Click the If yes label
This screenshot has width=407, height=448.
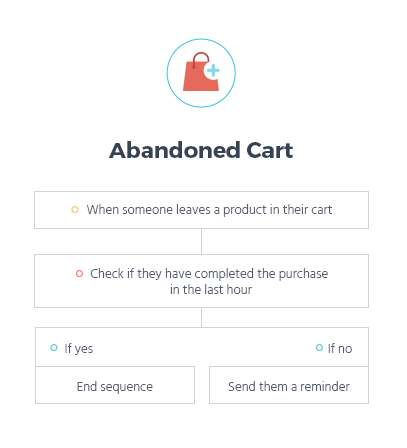point(79,349)
